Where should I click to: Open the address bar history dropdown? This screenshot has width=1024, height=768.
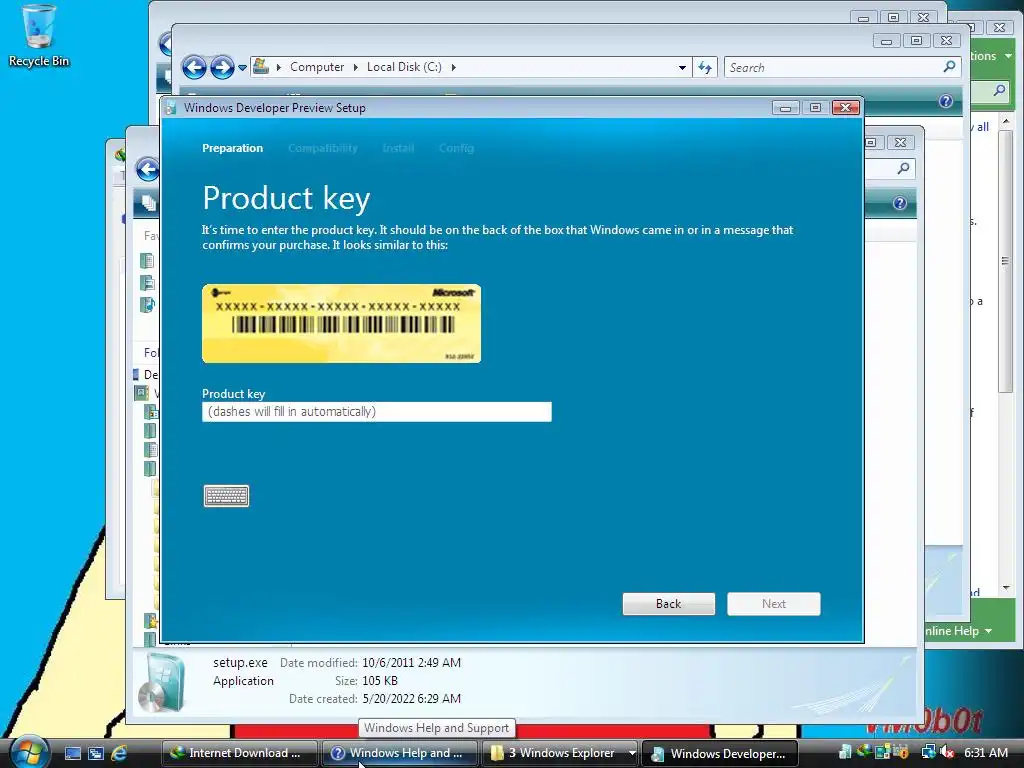pos(682,67)
